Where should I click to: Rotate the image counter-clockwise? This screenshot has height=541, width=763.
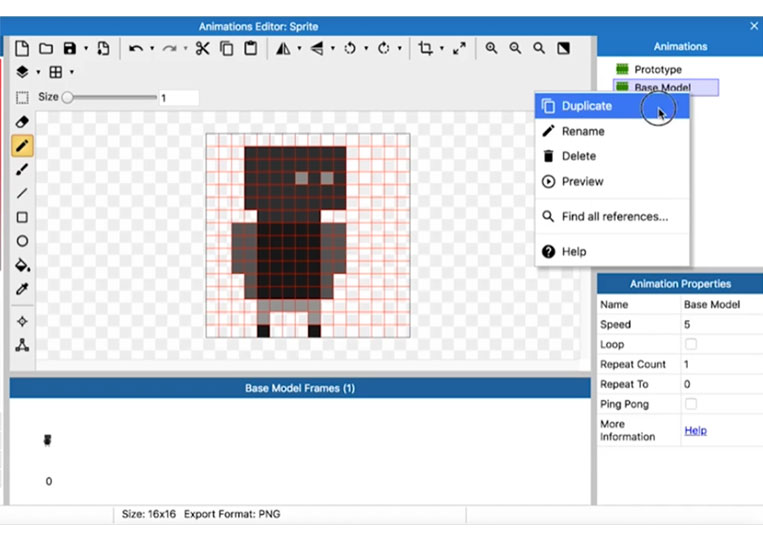tap(350, 48)
